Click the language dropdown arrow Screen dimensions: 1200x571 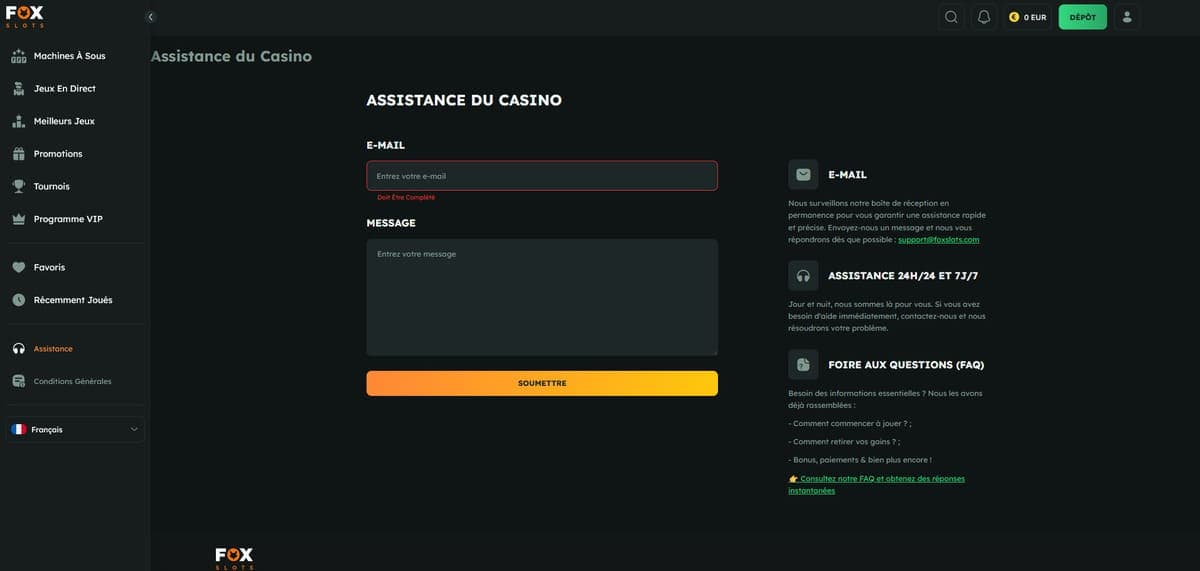click(x=134, y=429)
